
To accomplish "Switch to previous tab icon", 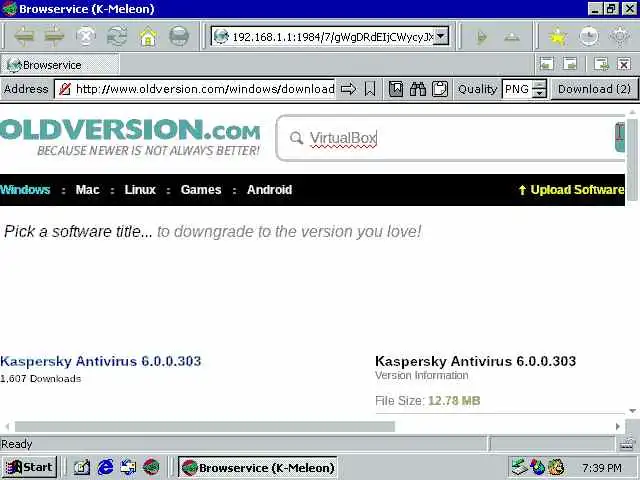I will click(x=547, y=64).
